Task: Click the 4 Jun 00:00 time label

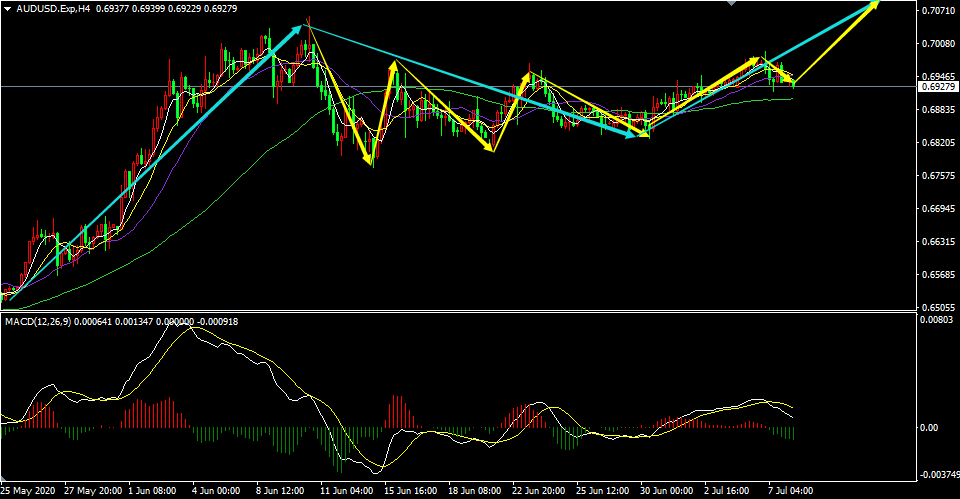Action: point(216,491)
